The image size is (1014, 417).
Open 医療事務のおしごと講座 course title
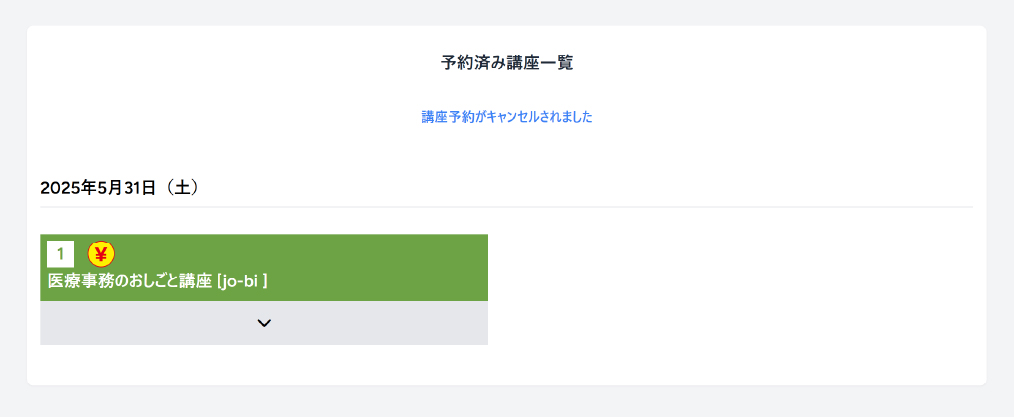pos(157,281)
